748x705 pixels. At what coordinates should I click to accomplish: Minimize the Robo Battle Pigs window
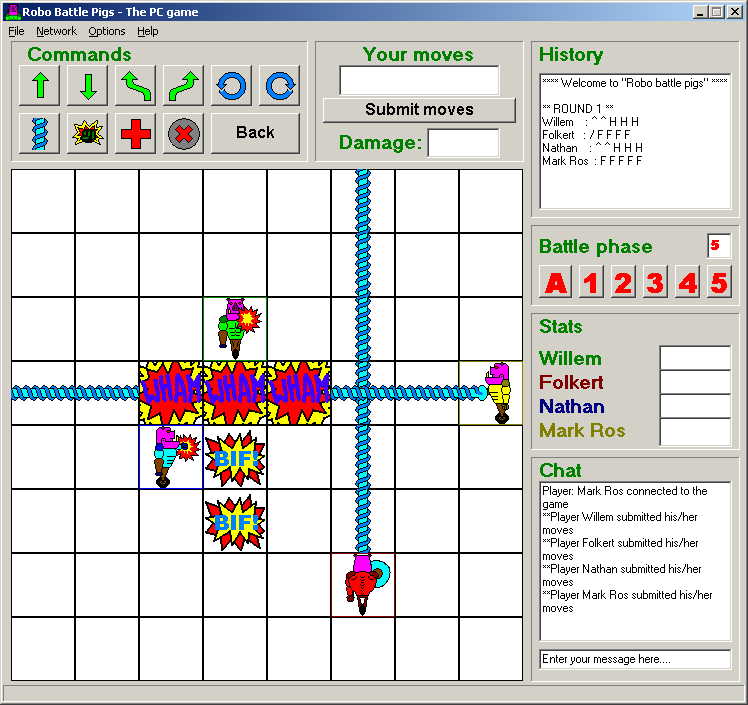point(700,12)
